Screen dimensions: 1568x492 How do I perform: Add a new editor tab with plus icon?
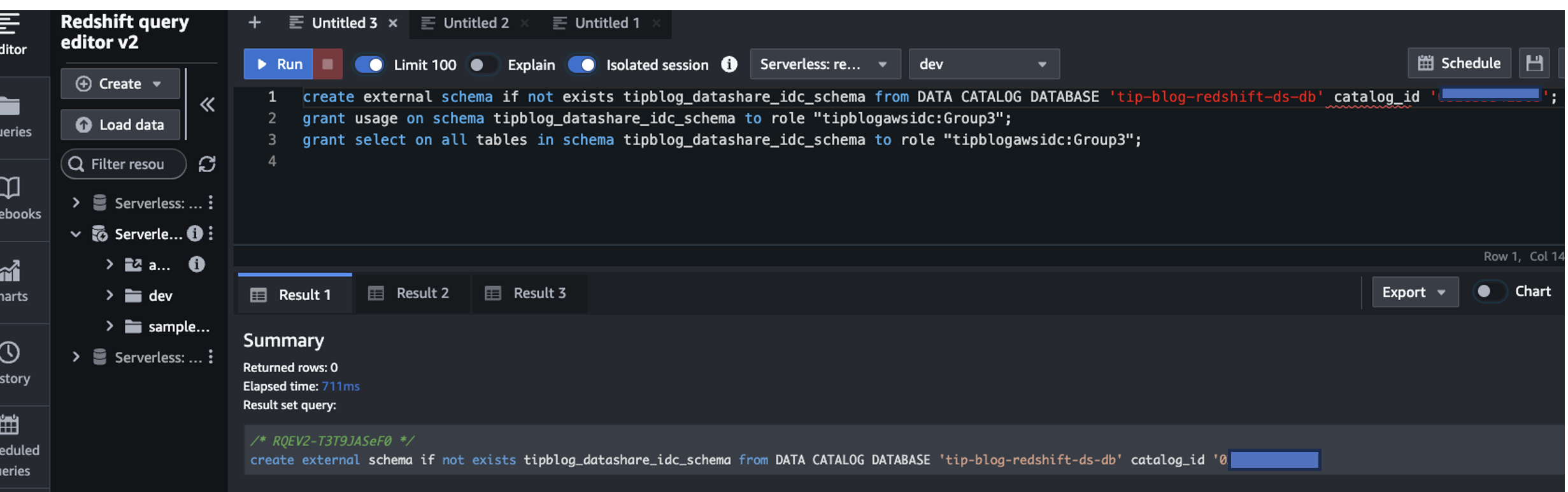(x=255, y=23)
